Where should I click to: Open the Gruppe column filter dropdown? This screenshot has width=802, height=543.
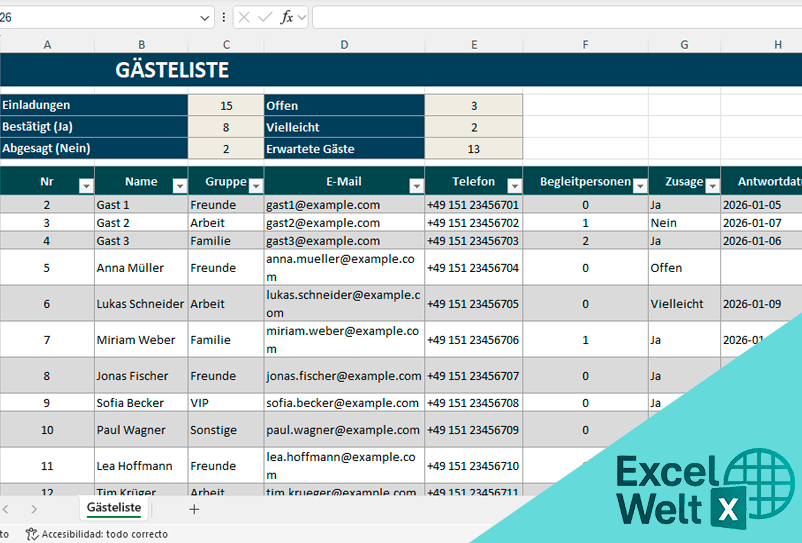256,187
